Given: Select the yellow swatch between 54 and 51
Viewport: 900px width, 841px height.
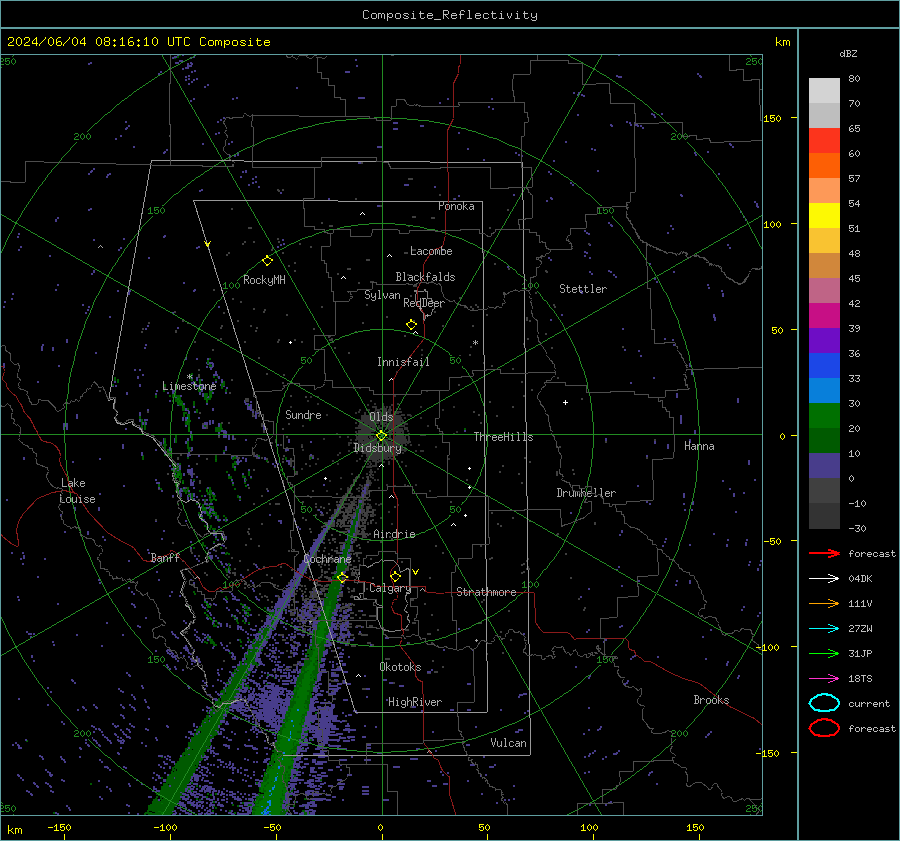Looking at the screenshot, I should pyautogui.click(x=824, y=216).
